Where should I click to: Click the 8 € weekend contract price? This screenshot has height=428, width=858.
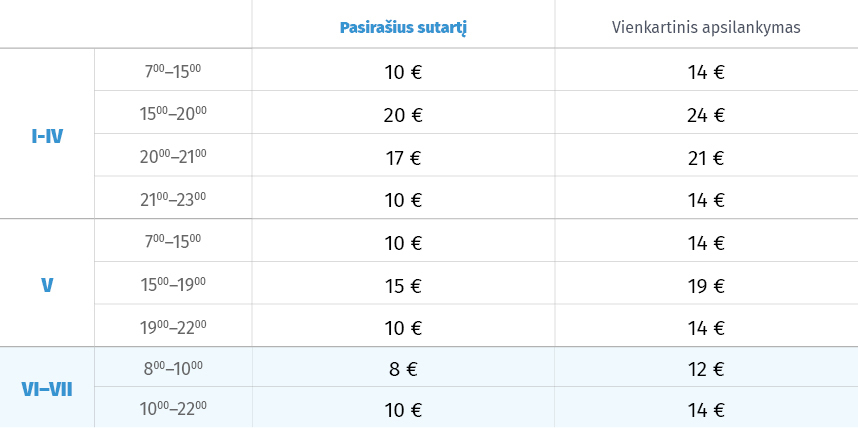pos(403,369)
